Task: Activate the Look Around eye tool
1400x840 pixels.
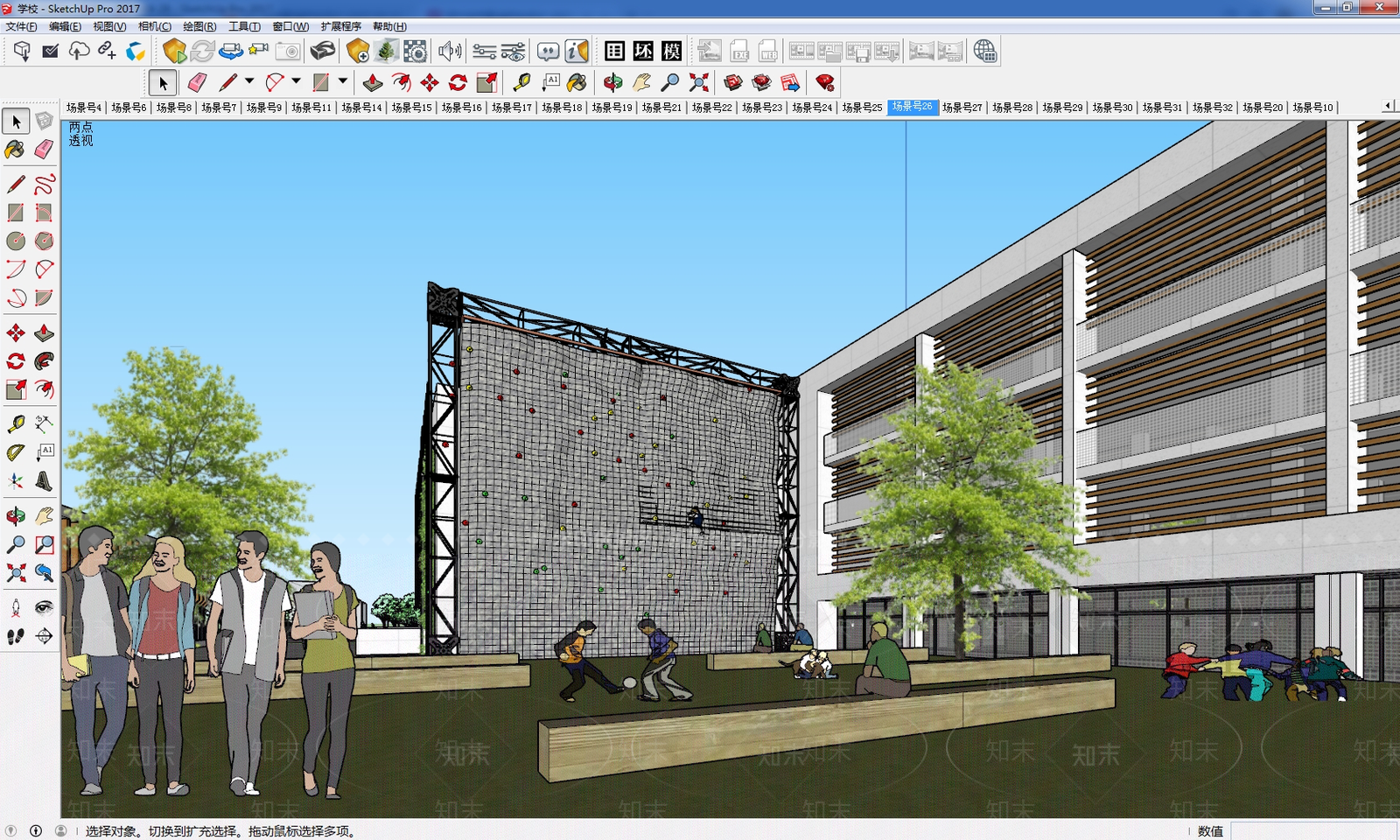Action: click(x=44, y=608)
